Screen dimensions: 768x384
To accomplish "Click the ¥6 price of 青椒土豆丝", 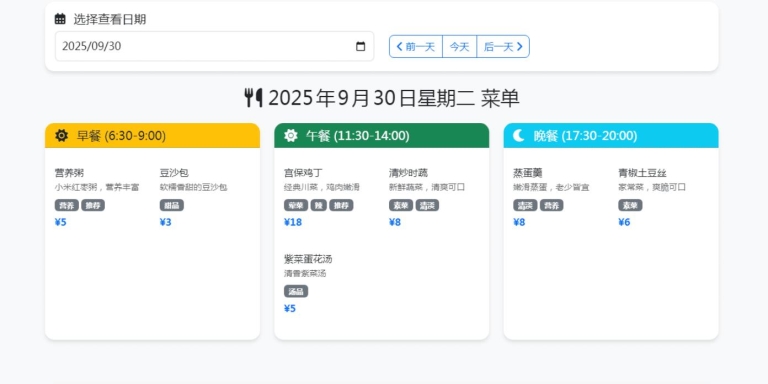I will 624,222.
